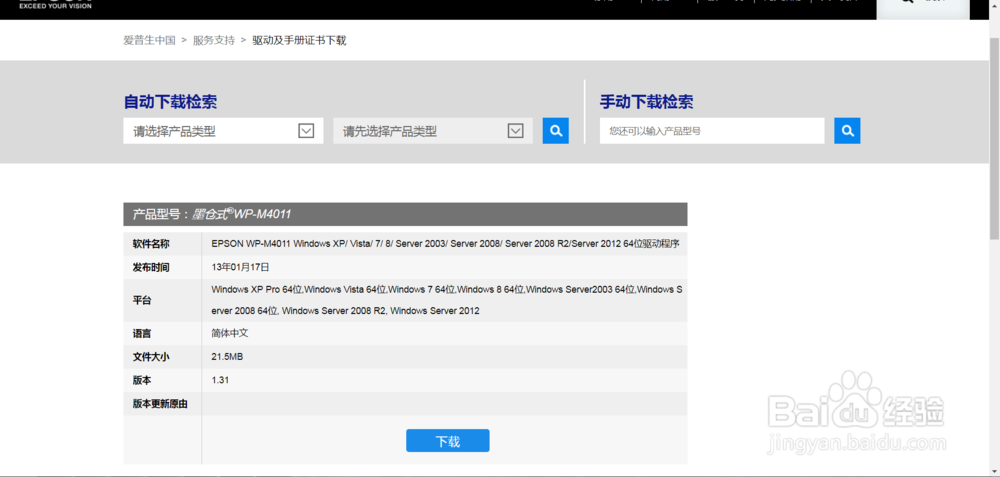Open the 请选择产品类型 dropdown
1000x477 pixels.
pyautogui.click(x=223, y=131)
